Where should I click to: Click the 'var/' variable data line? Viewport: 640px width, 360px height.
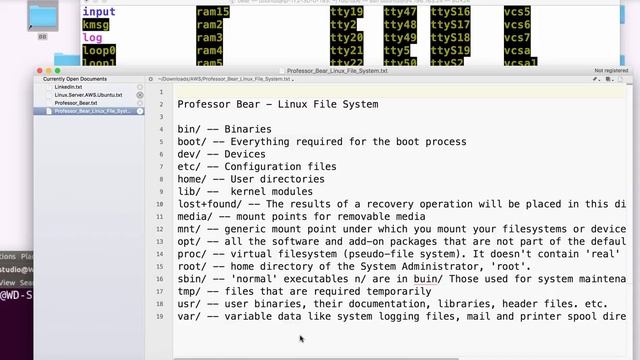[x=401, y=317]
